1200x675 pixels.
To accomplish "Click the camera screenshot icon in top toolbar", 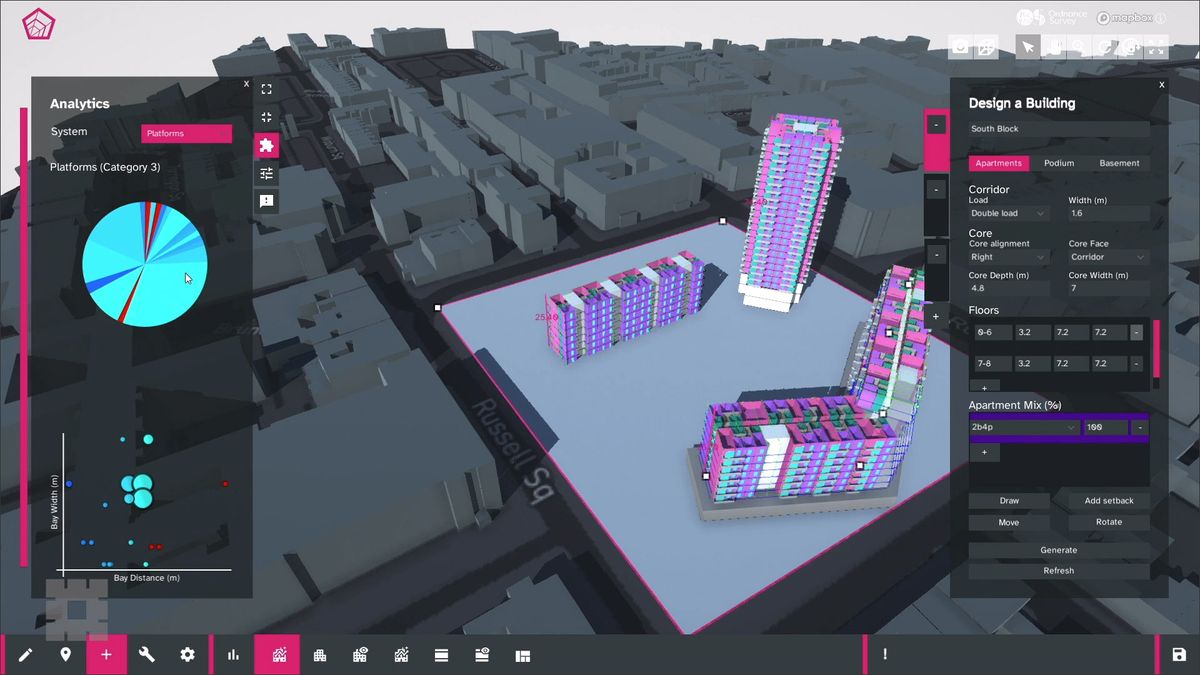I will click(x=959, y=47).
